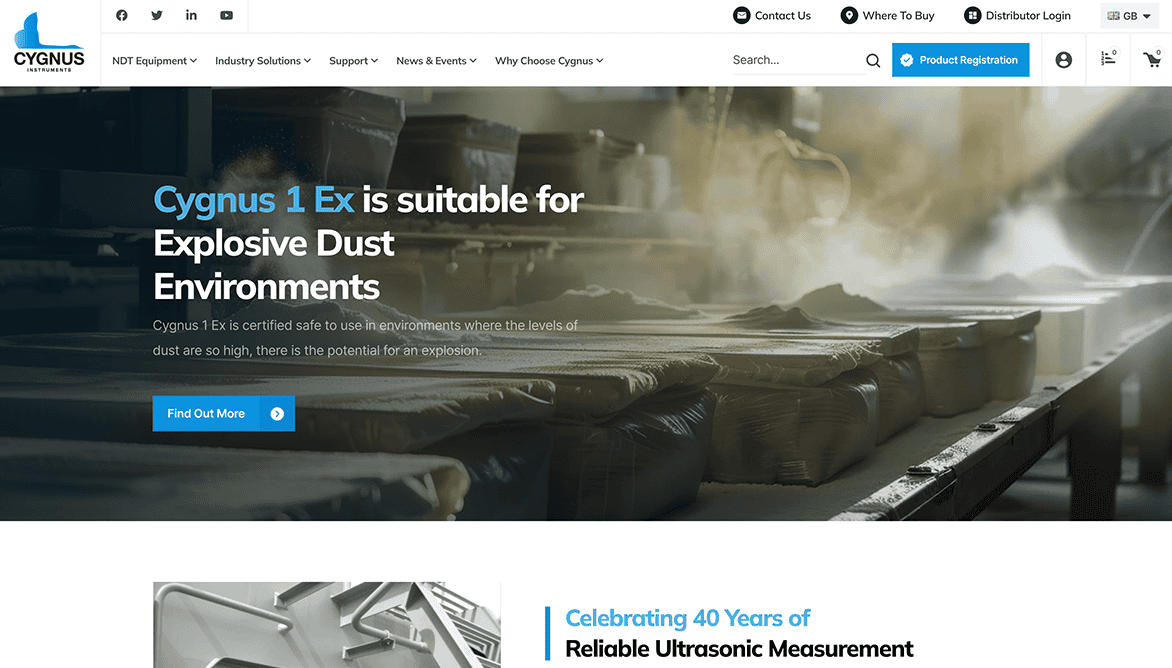Screen dimensions: 1172x668
Task: Click the Product Registration button
Action: [960, 60]
